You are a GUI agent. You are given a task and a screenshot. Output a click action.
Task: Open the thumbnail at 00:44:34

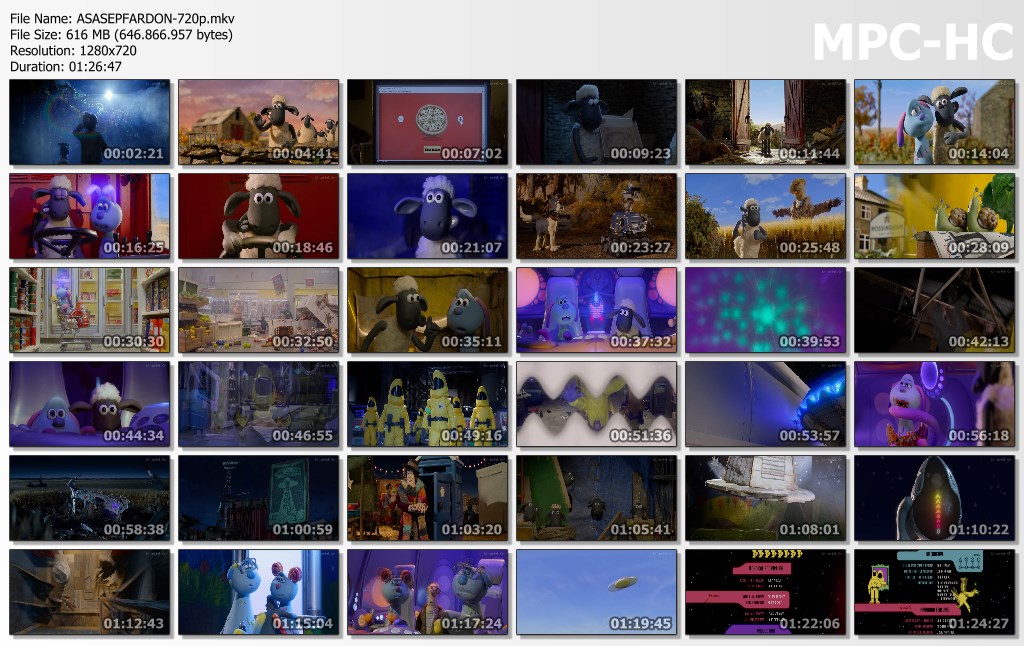point(89,404)
